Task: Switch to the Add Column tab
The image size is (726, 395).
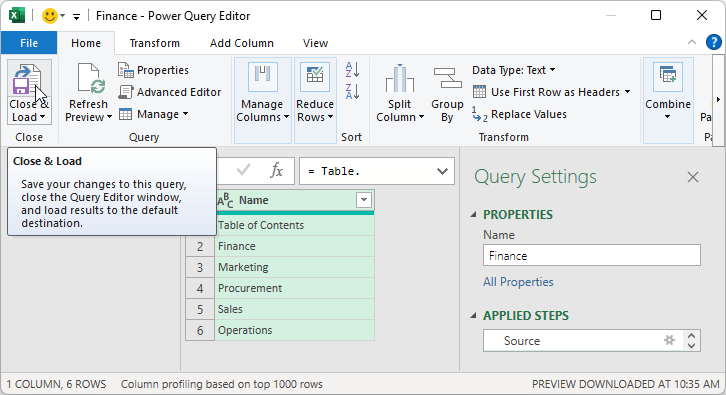Action: [242, 43]
